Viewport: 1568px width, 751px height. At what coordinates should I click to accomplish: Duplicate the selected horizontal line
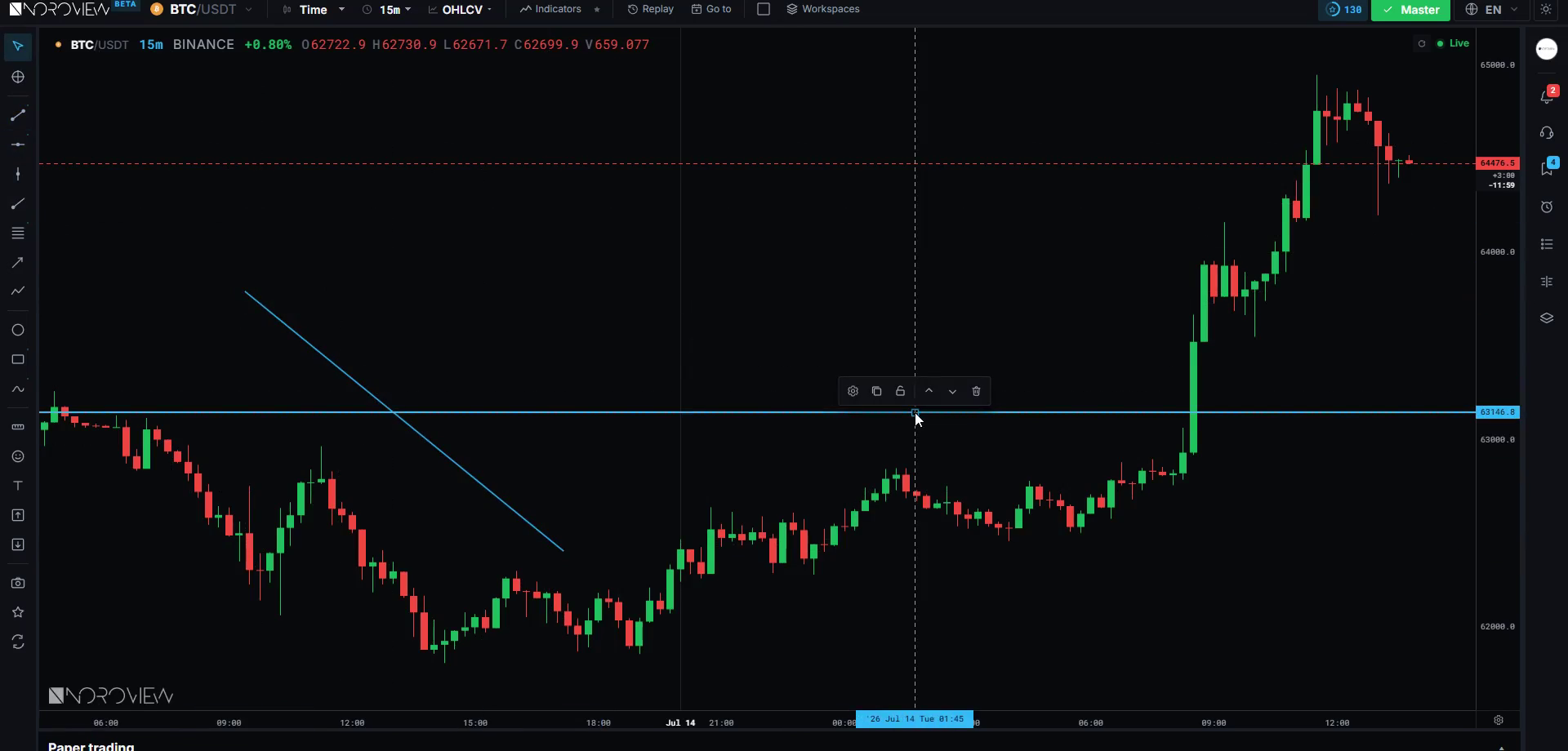876,391
